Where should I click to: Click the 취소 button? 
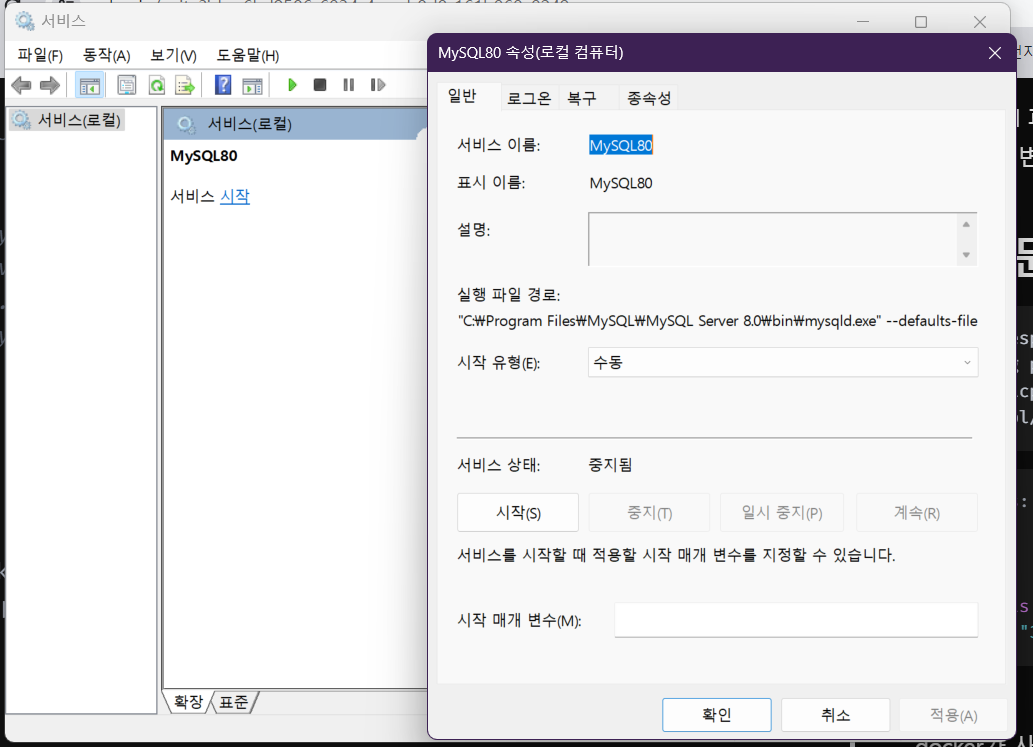(x=835, y=715)
